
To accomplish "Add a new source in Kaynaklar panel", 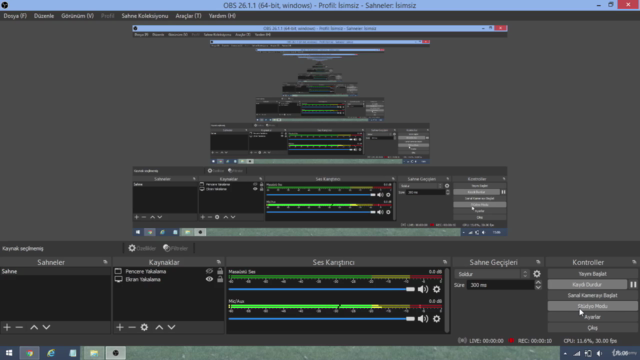I will coord(120,327).
